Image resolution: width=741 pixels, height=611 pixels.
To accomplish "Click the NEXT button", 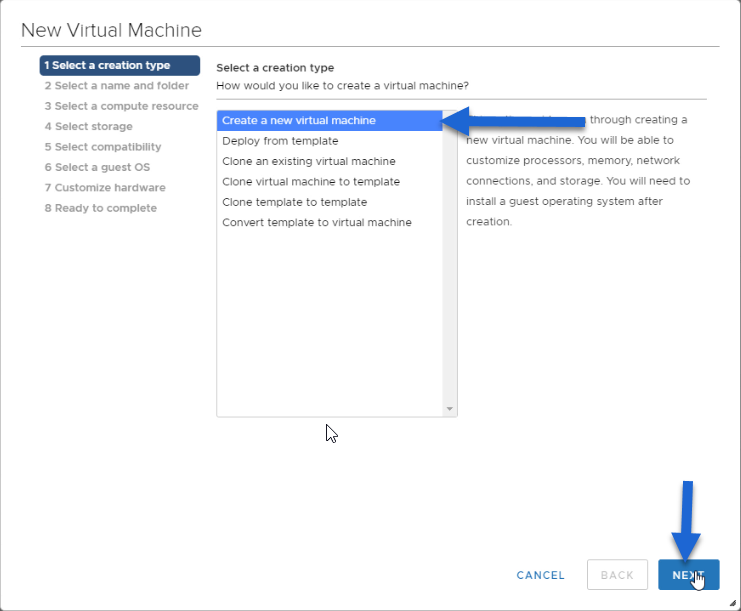I will coord(689,575).
